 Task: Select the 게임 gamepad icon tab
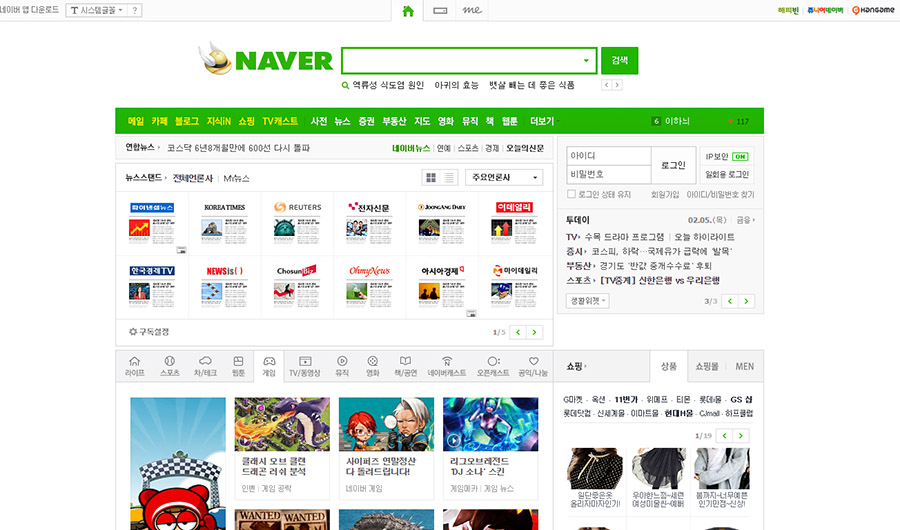pos(269,366)
